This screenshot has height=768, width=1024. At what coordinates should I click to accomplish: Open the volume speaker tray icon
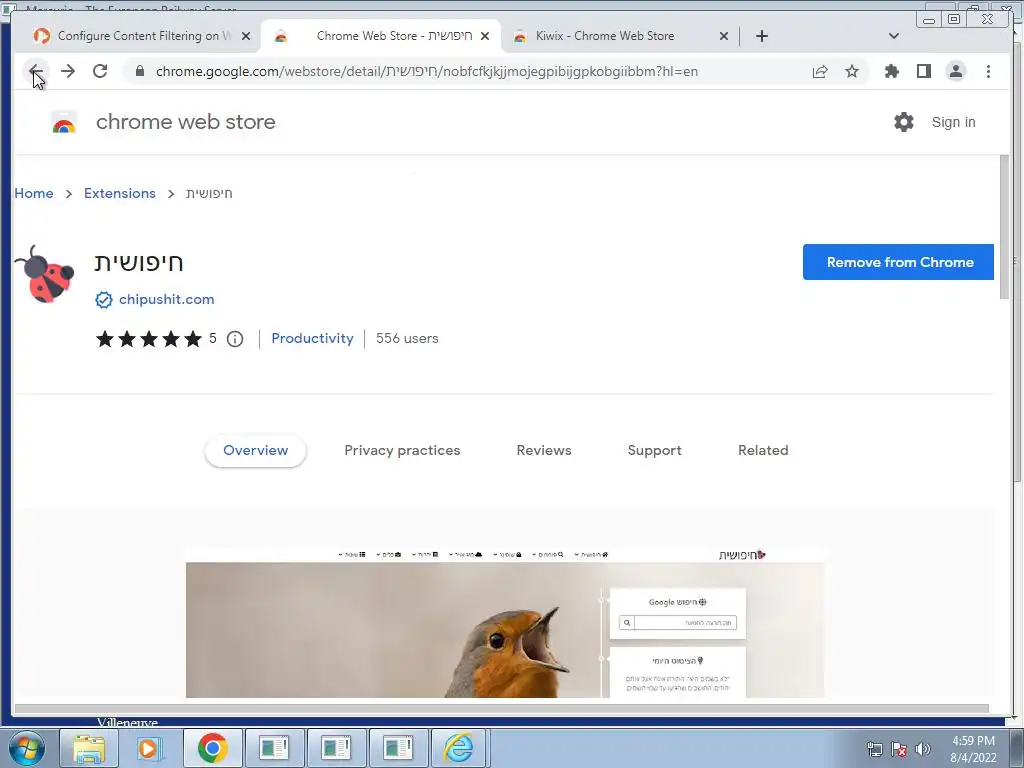[922, 748]
